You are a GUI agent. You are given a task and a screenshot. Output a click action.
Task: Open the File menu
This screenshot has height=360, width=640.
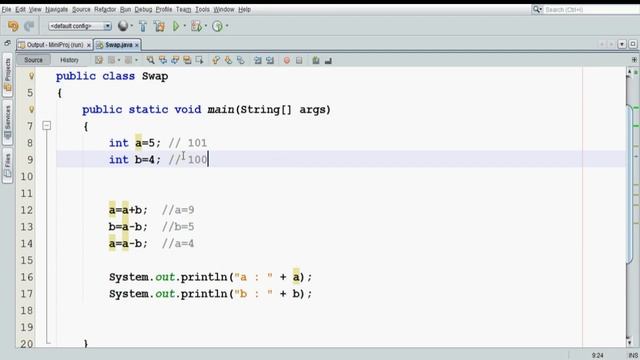pyautogui.click(x=7, y=9)
